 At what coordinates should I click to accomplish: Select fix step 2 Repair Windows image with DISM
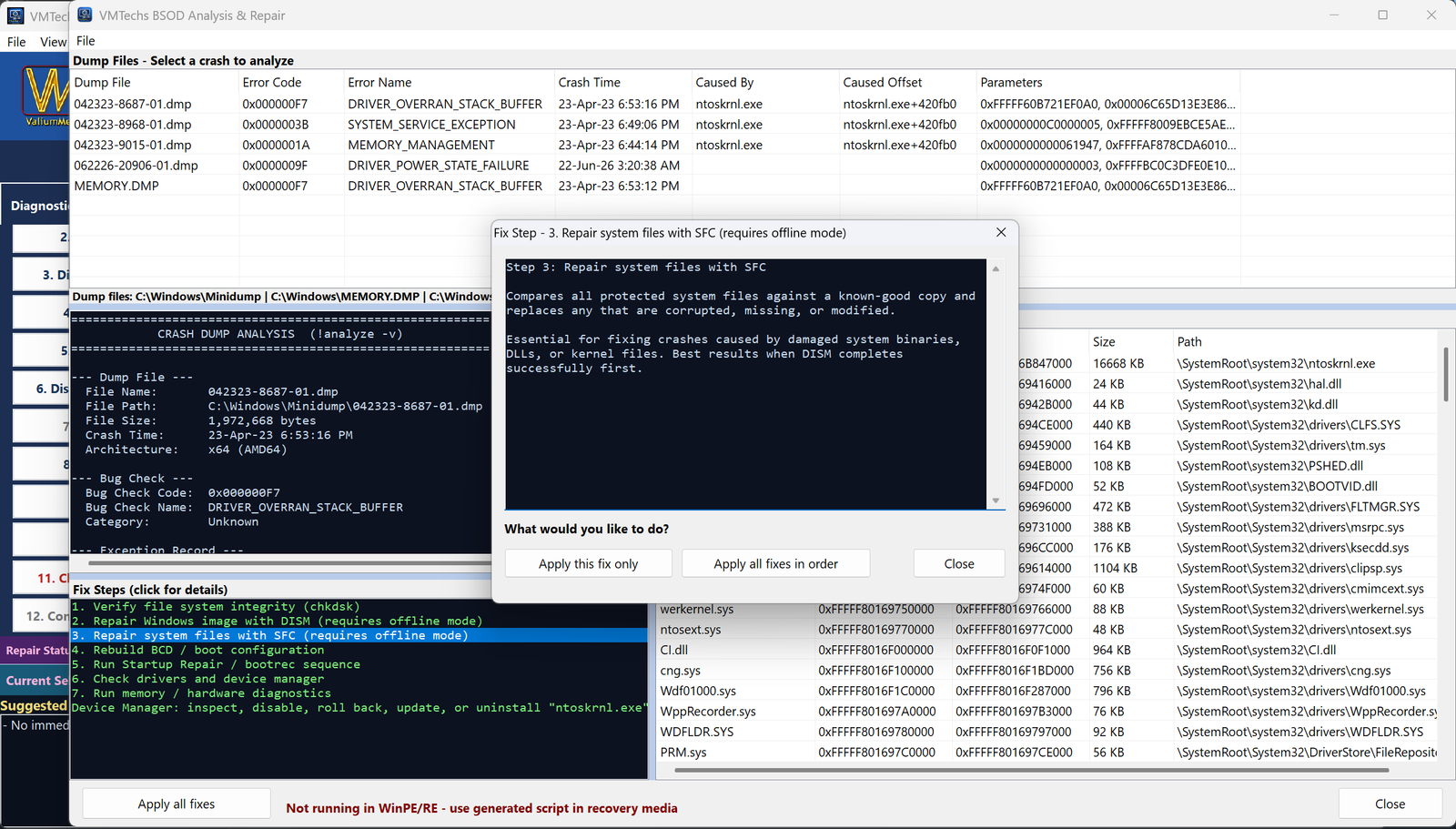tap(359, 621)
